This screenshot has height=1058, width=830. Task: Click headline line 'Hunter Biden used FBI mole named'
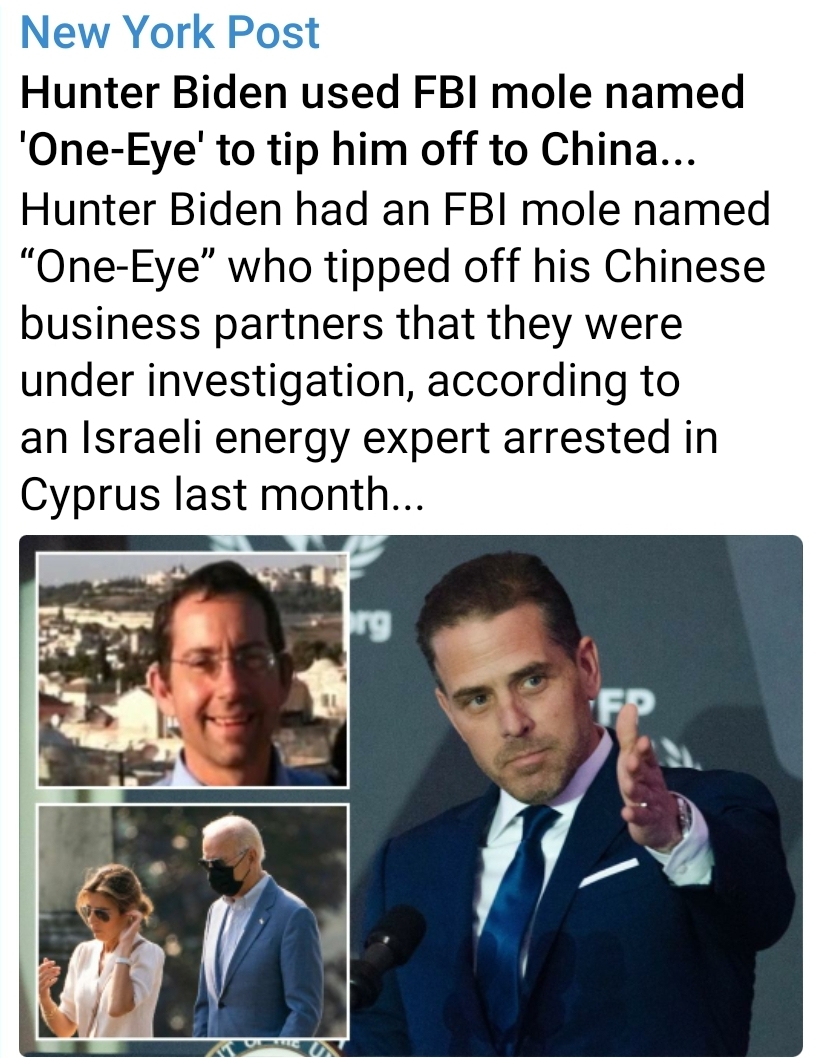pyautogui.click(x=382, y=92)
